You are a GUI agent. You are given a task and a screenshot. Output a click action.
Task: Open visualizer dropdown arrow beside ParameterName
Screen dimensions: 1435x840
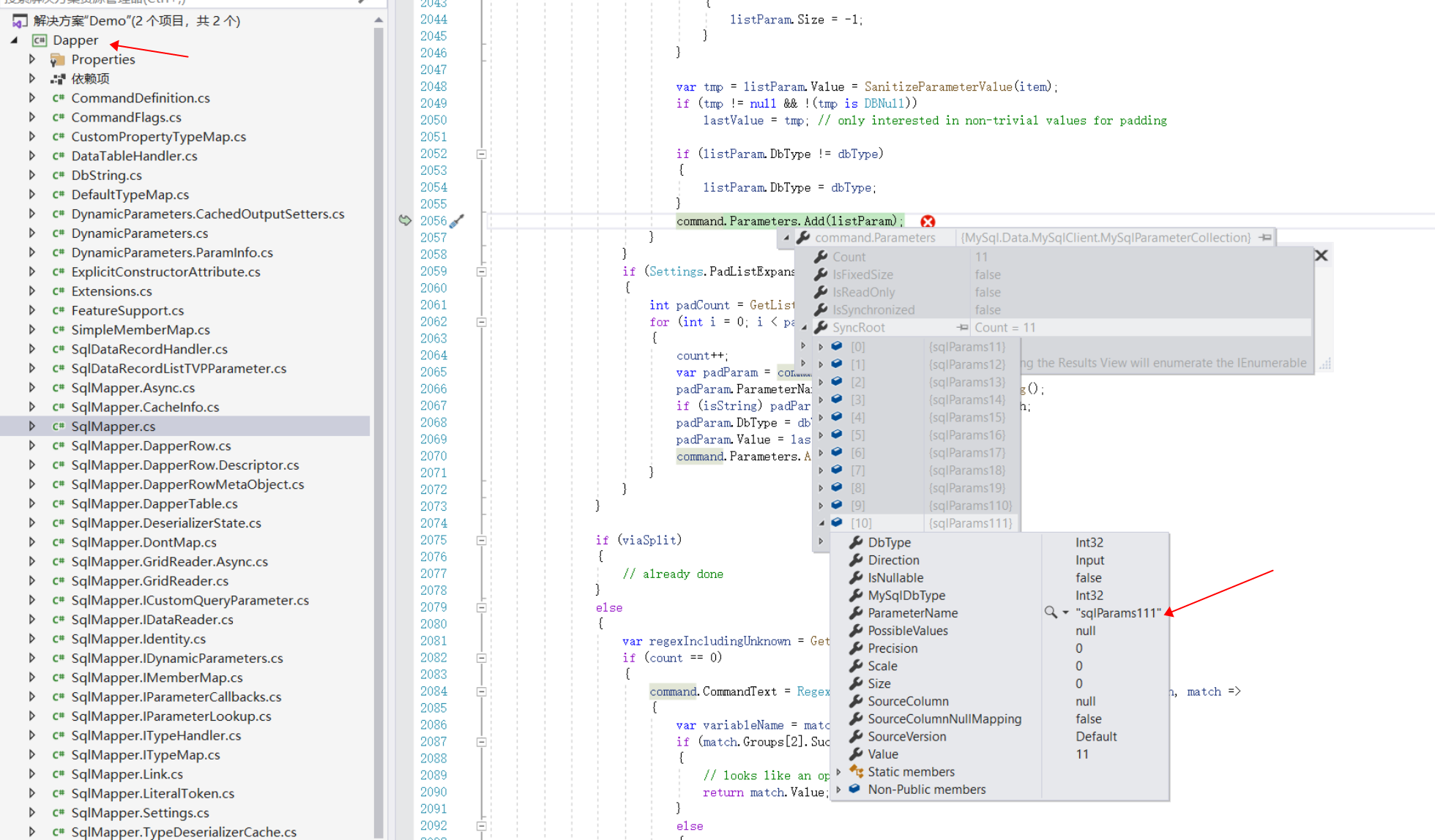(1066, 612)
